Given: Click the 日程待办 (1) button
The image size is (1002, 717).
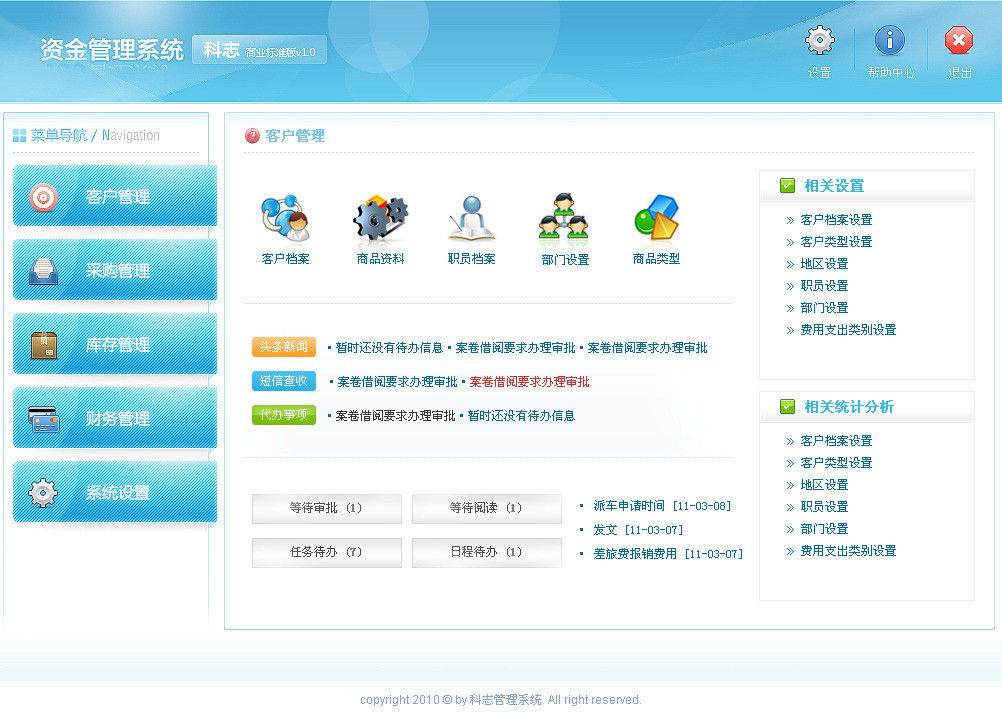Looking at the screenshot, I should tap(486, 552).
